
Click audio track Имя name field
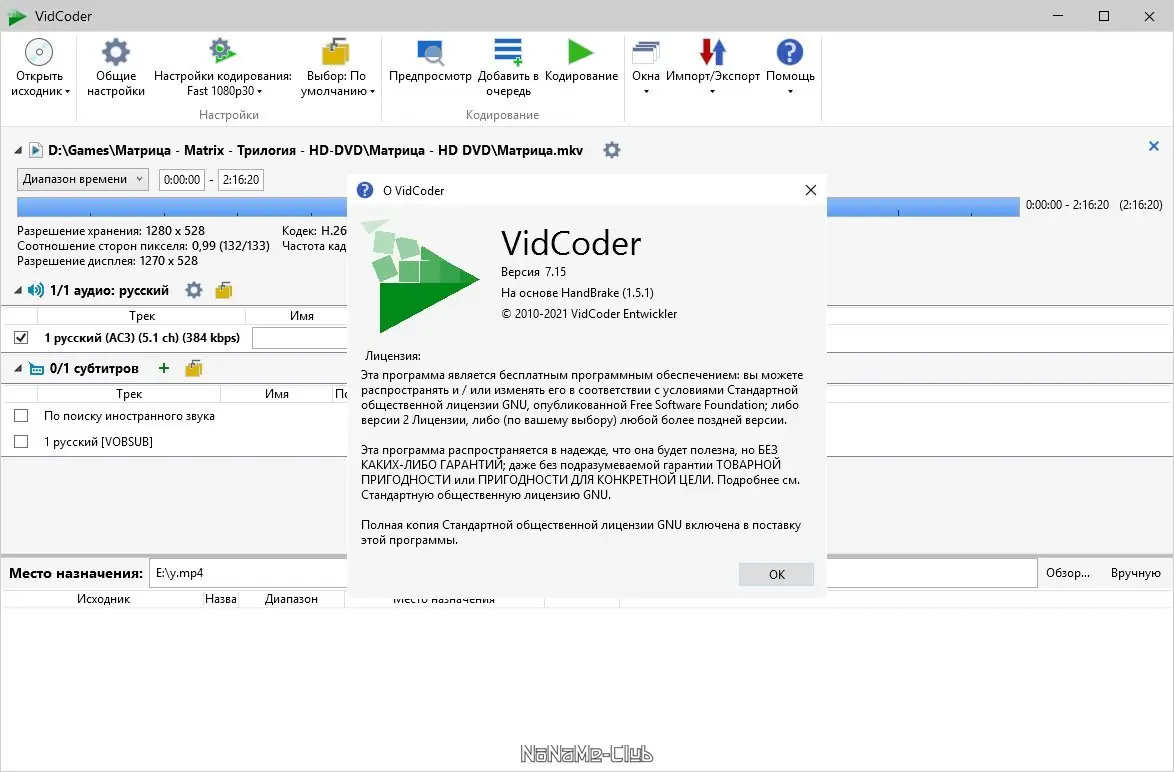tap(300, 338)
